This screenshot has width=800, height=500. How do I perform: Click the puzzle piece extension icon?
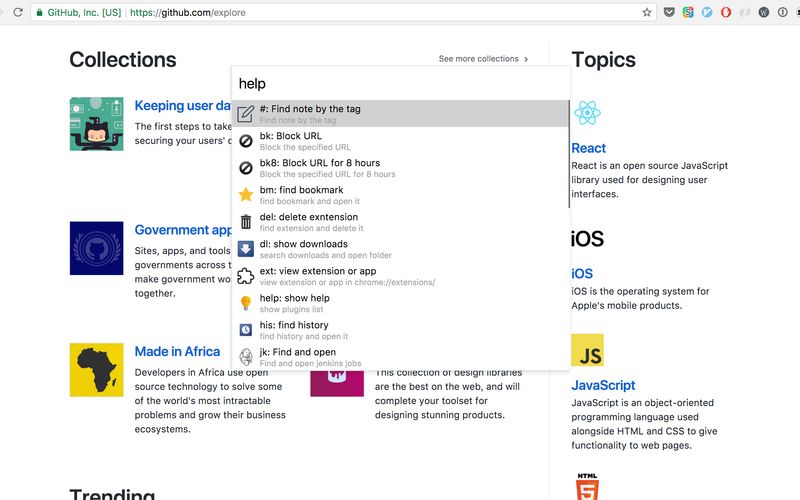[246, 276]
